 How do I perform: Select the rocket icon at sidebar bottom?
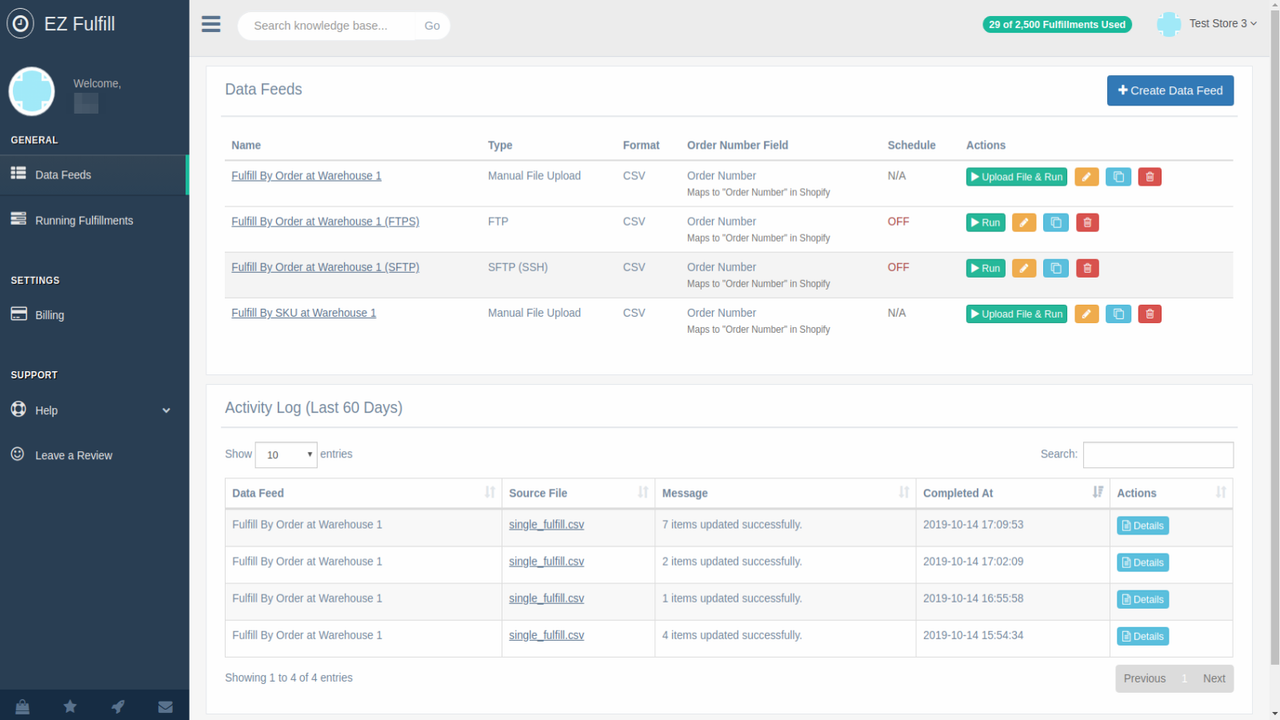(117, 706)
